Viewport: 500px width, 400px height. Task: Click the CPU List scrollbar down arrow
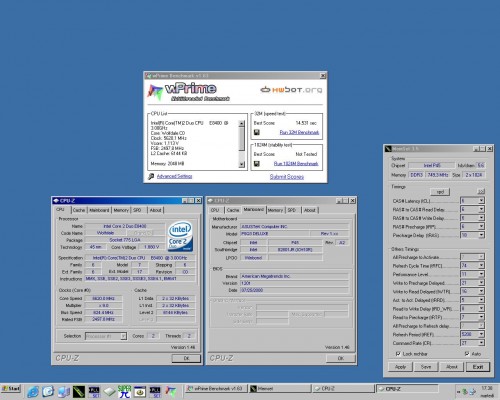pos(242,164)
